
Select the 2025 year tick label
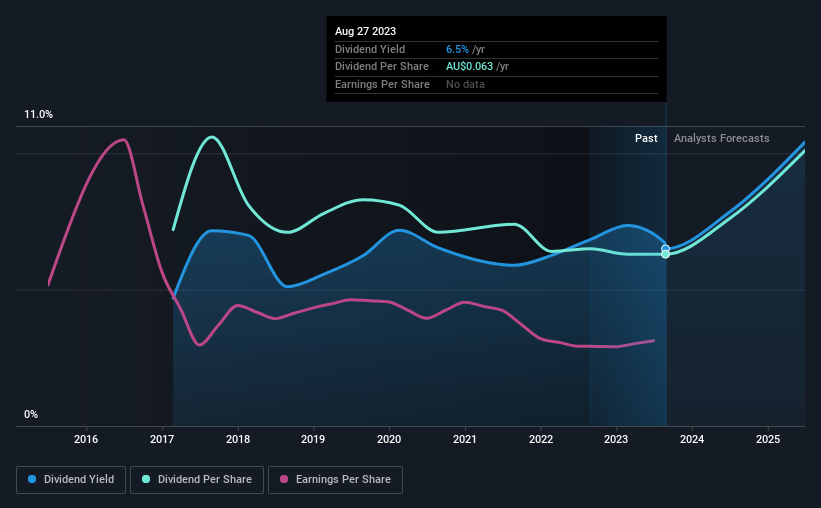tap(768, 439)
